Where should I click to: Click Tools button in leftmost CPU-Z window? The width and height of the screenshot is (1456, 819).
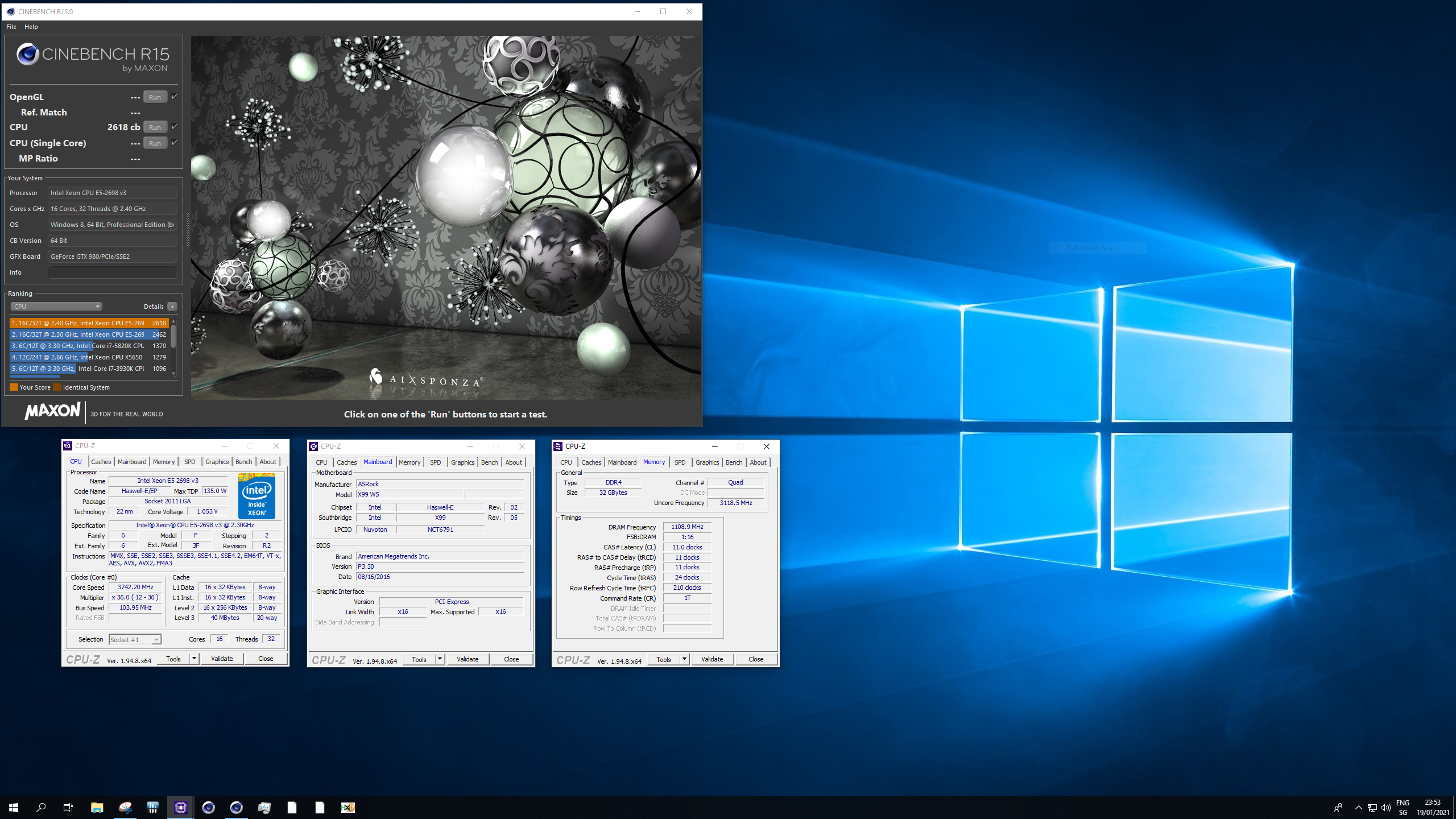point(173,659)
